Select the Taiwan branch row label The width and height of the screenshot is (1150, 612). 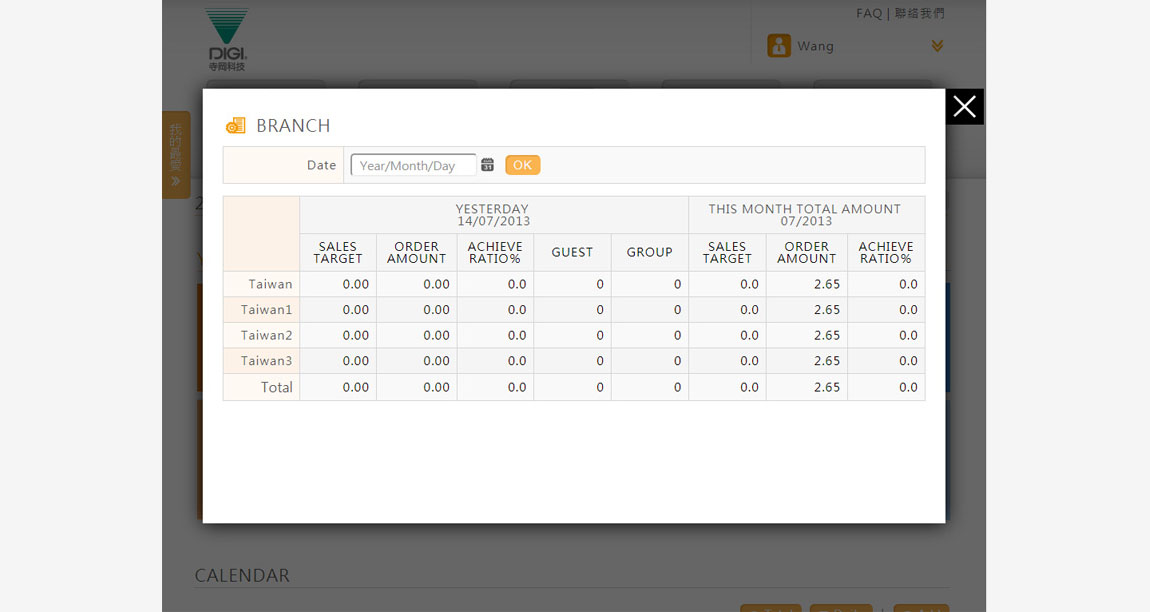tap(270, 284)
